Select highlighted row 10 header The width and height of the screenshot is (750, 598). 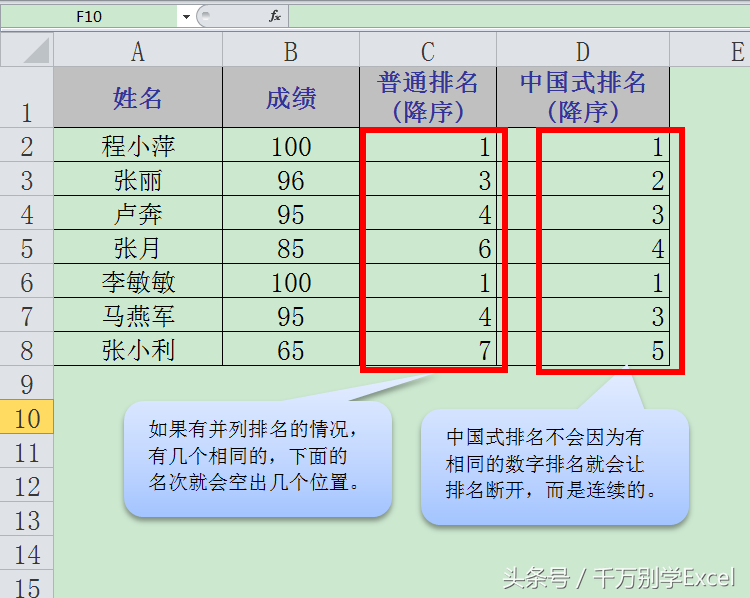26,417
